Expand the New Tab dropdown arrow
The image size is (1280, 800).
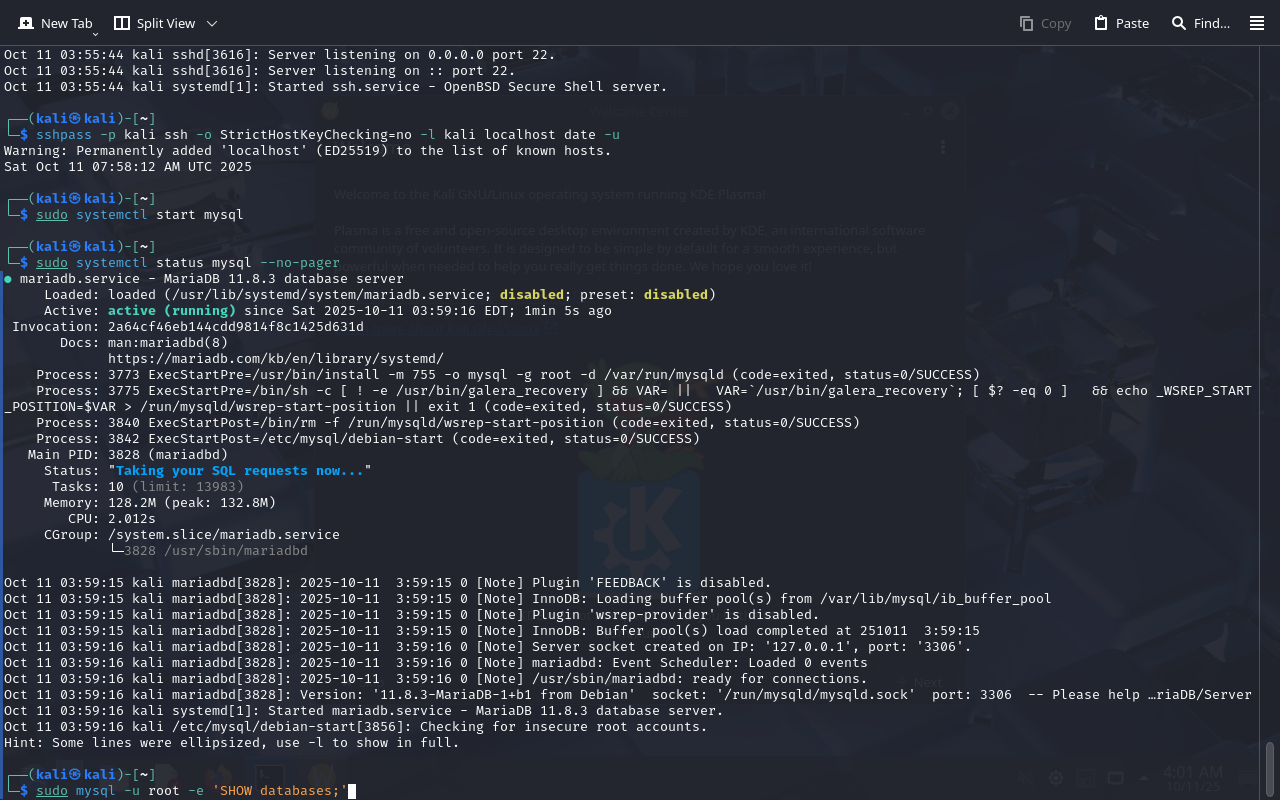tap(96, 33)
